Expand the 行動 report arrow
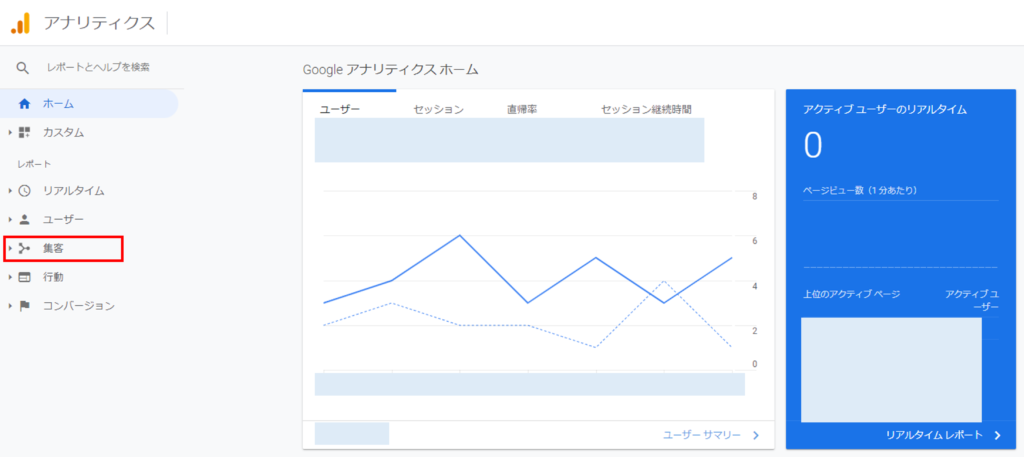Image resolution: width=1024 pixels, height=457 pixels. 10,277
